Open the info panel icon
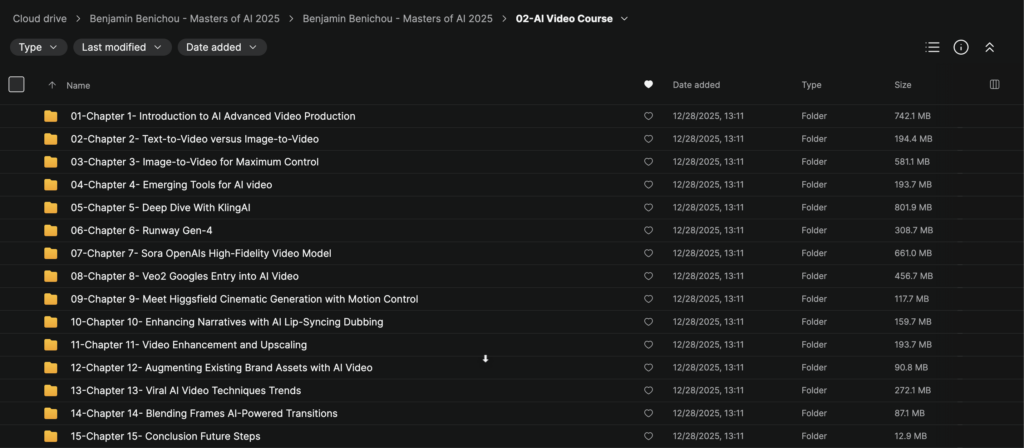The image size is (1024, 448). tap(961, 47)
